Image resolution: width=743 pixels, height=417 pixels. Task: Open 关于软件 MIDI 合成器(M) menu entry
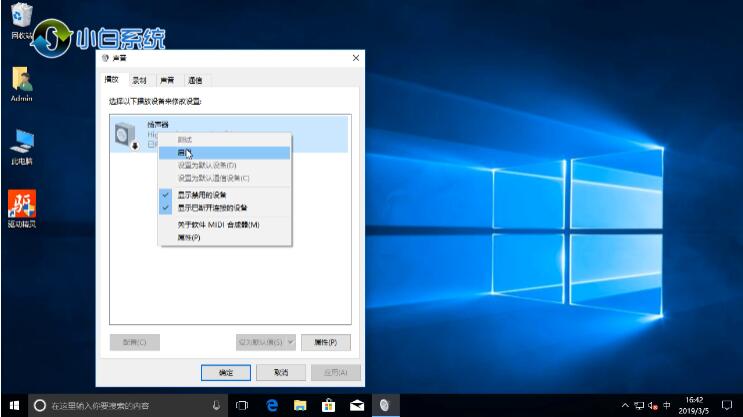pyautogui.click(x=225, y=225)
